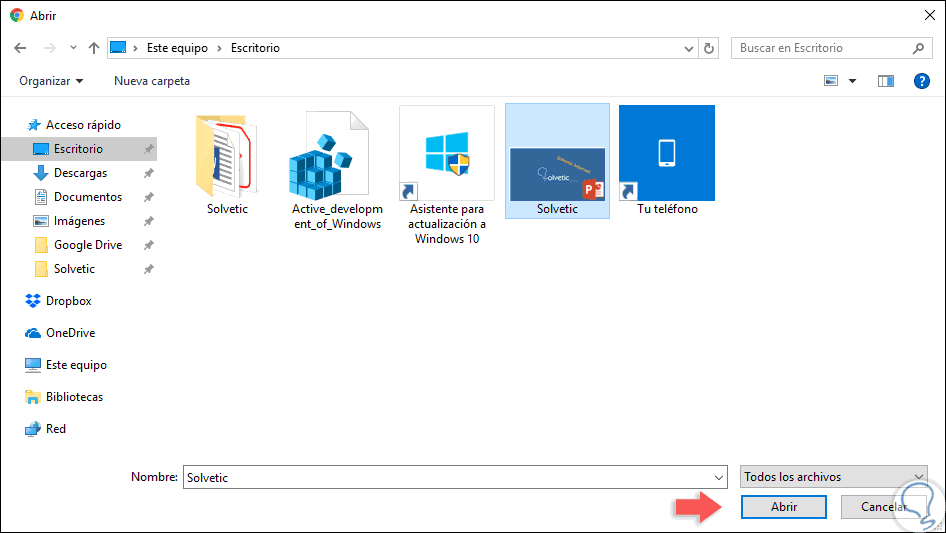Click the Up one level arrow
This screenshot has width=946, height=533.
coord(94,48)
